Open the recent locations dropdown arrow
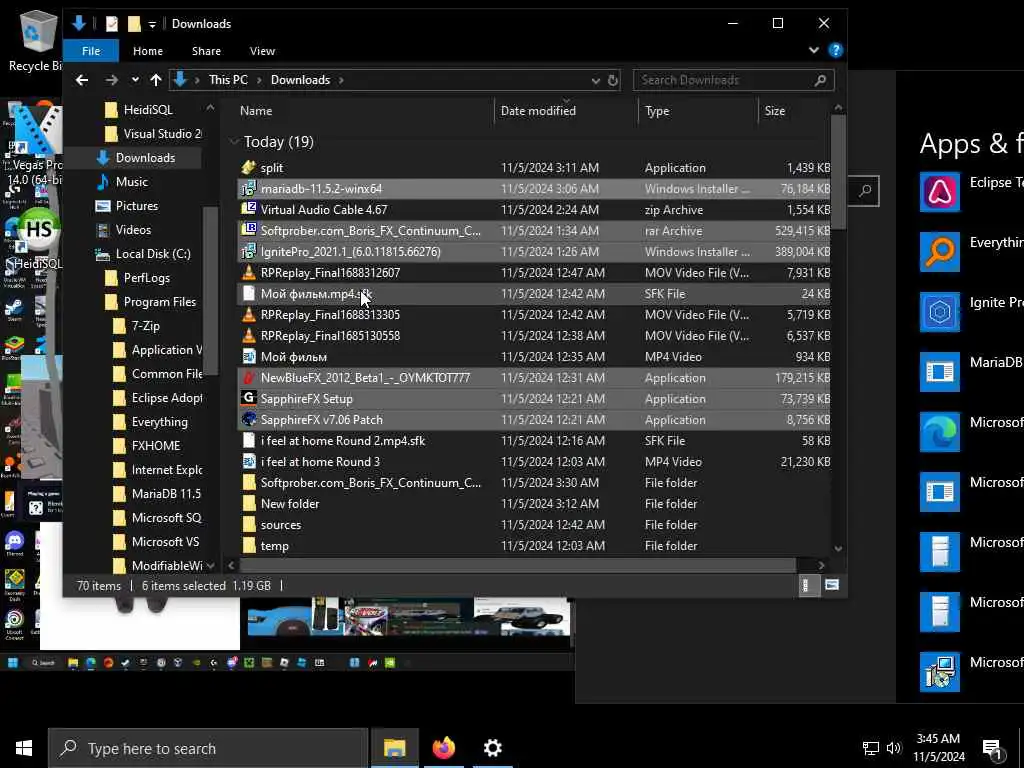The width and height of the screenshot is (1024, 768). click(135, 80)
